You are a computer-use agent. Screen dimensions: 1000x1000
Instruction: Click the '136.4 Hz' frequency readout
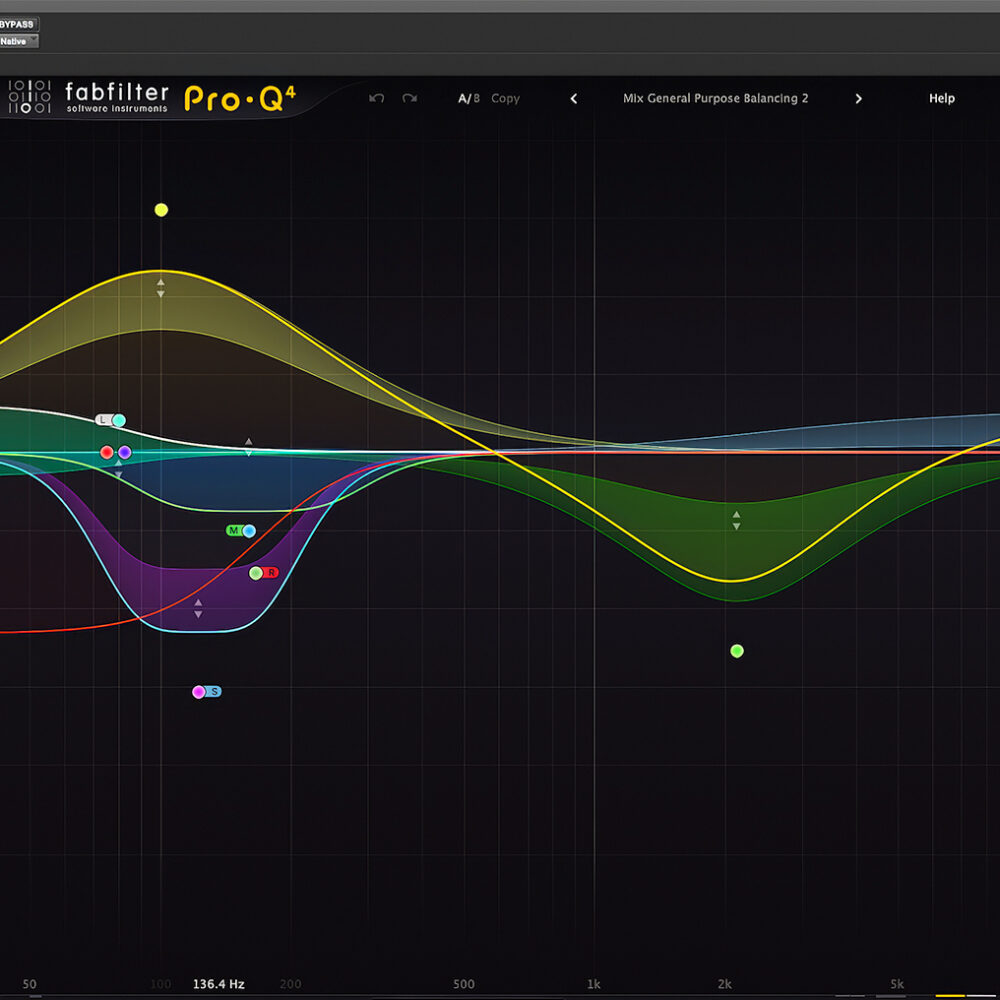219,984
